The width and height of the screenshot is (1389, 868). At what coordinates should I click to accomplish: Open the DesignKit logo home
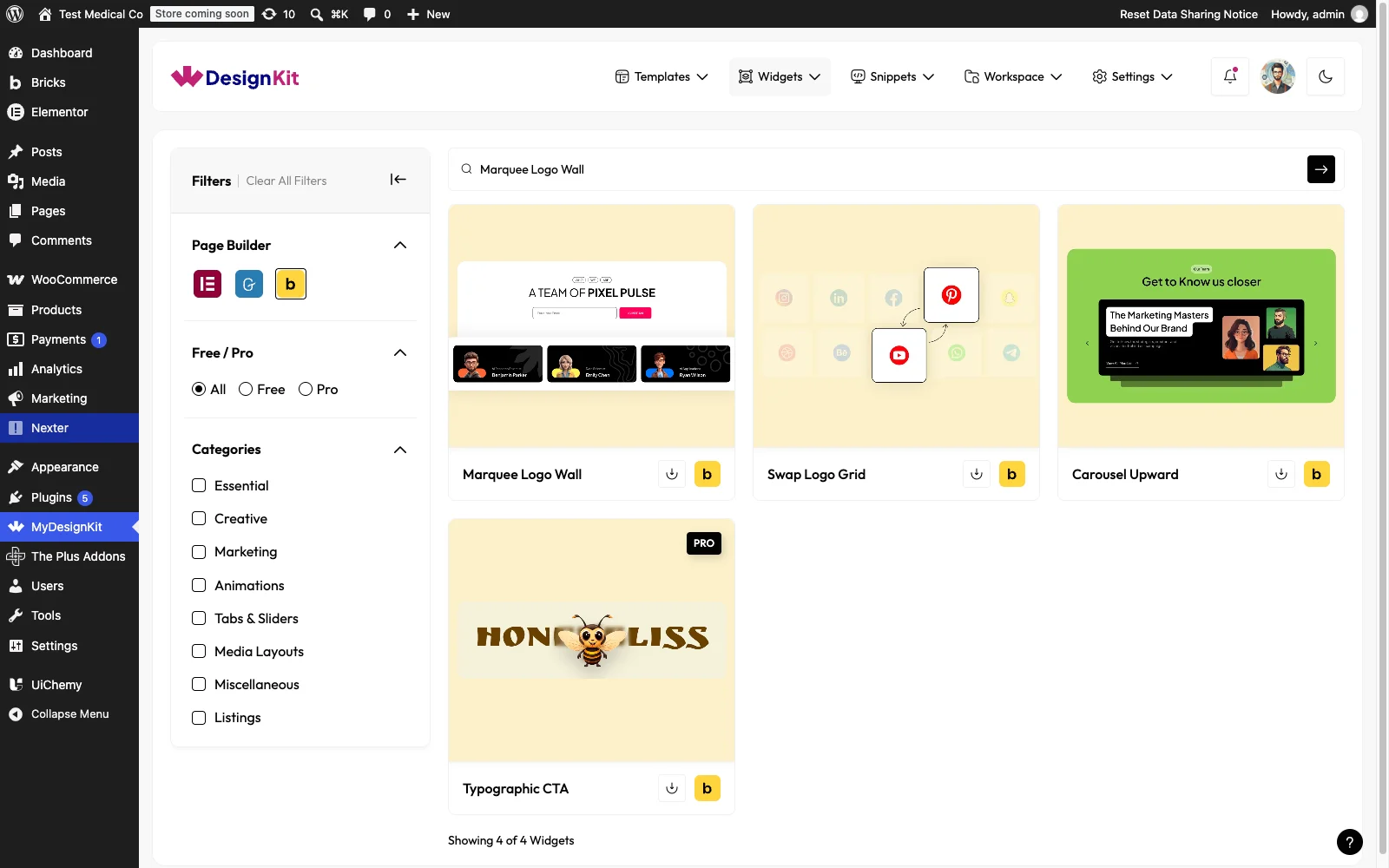point(235,77)
